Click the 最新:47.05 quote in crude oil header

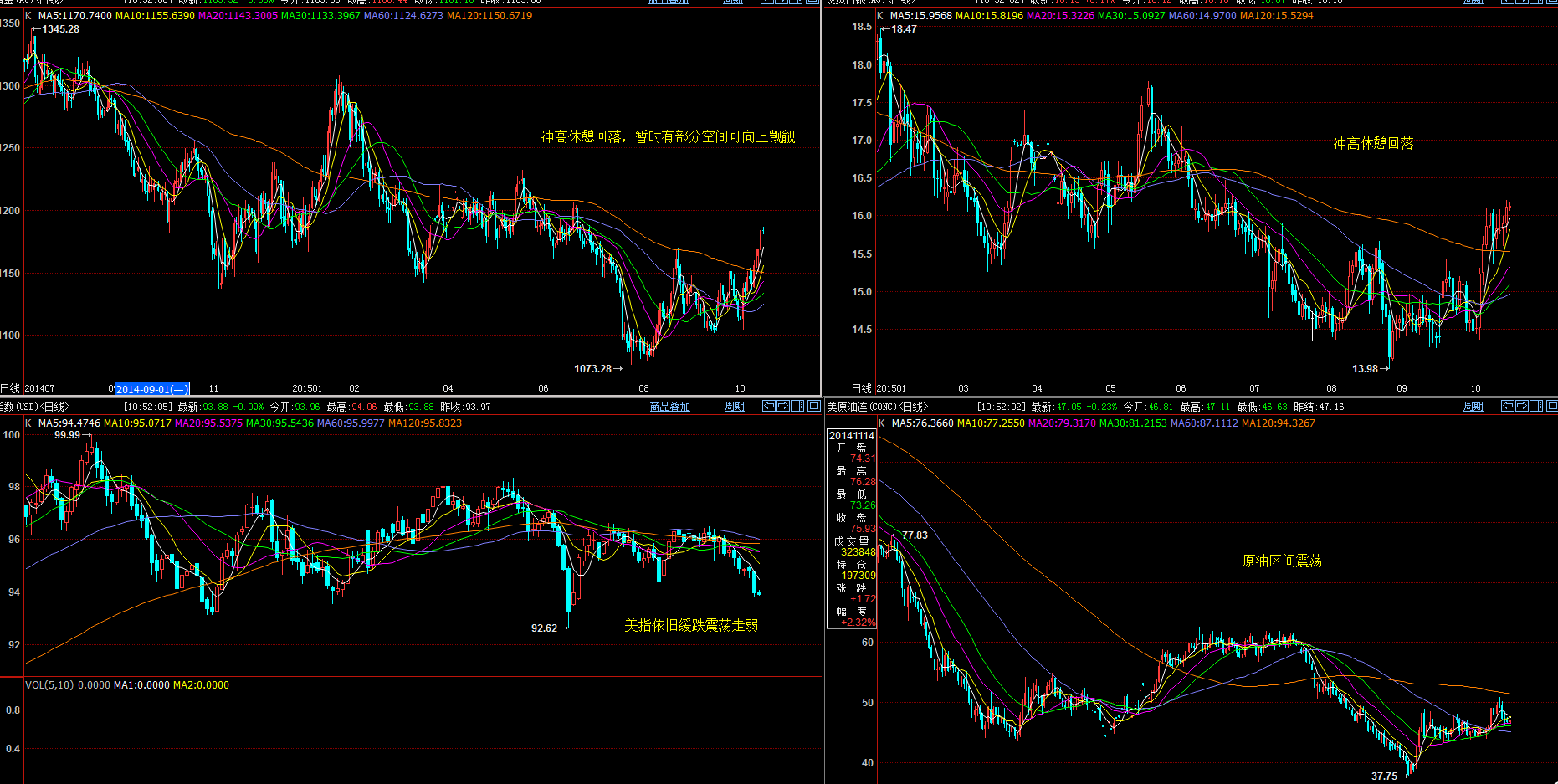(1056, 407)
